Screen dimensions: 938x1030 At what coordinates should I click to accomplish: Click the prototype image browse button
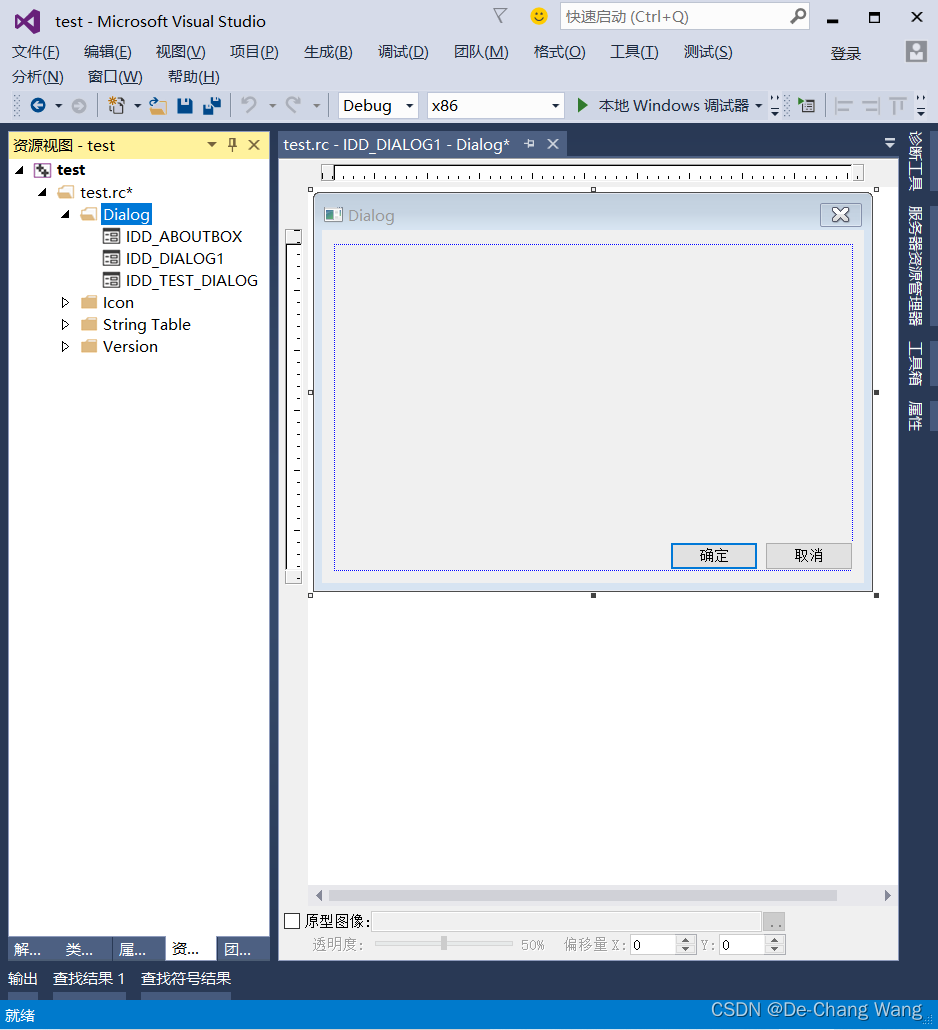774,922
